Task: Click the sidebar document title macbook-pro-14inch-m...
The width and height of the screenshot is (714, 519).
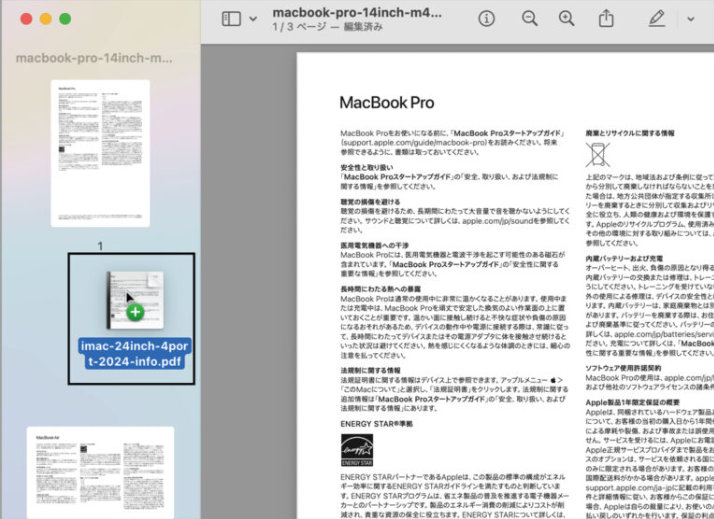Action: click(x=94, y=58)
